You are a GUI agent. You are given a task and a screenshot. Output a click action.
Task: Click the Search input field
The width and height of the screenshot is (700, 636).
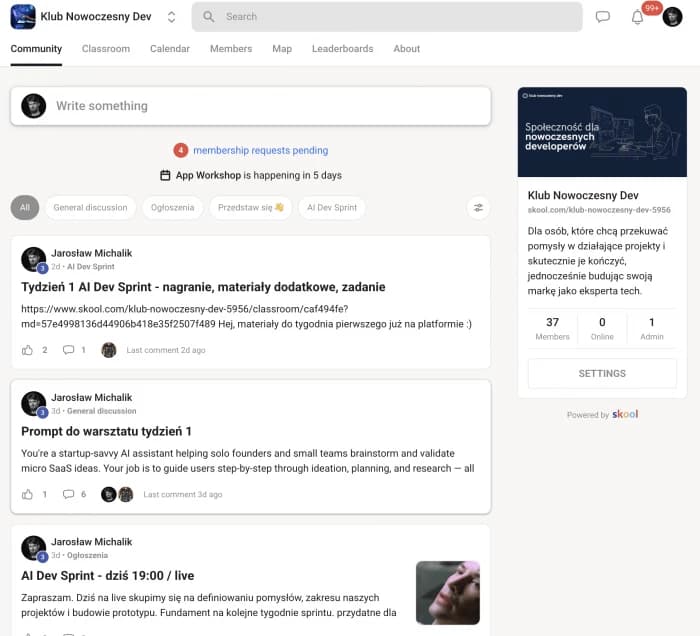click(x=387, y=17)
